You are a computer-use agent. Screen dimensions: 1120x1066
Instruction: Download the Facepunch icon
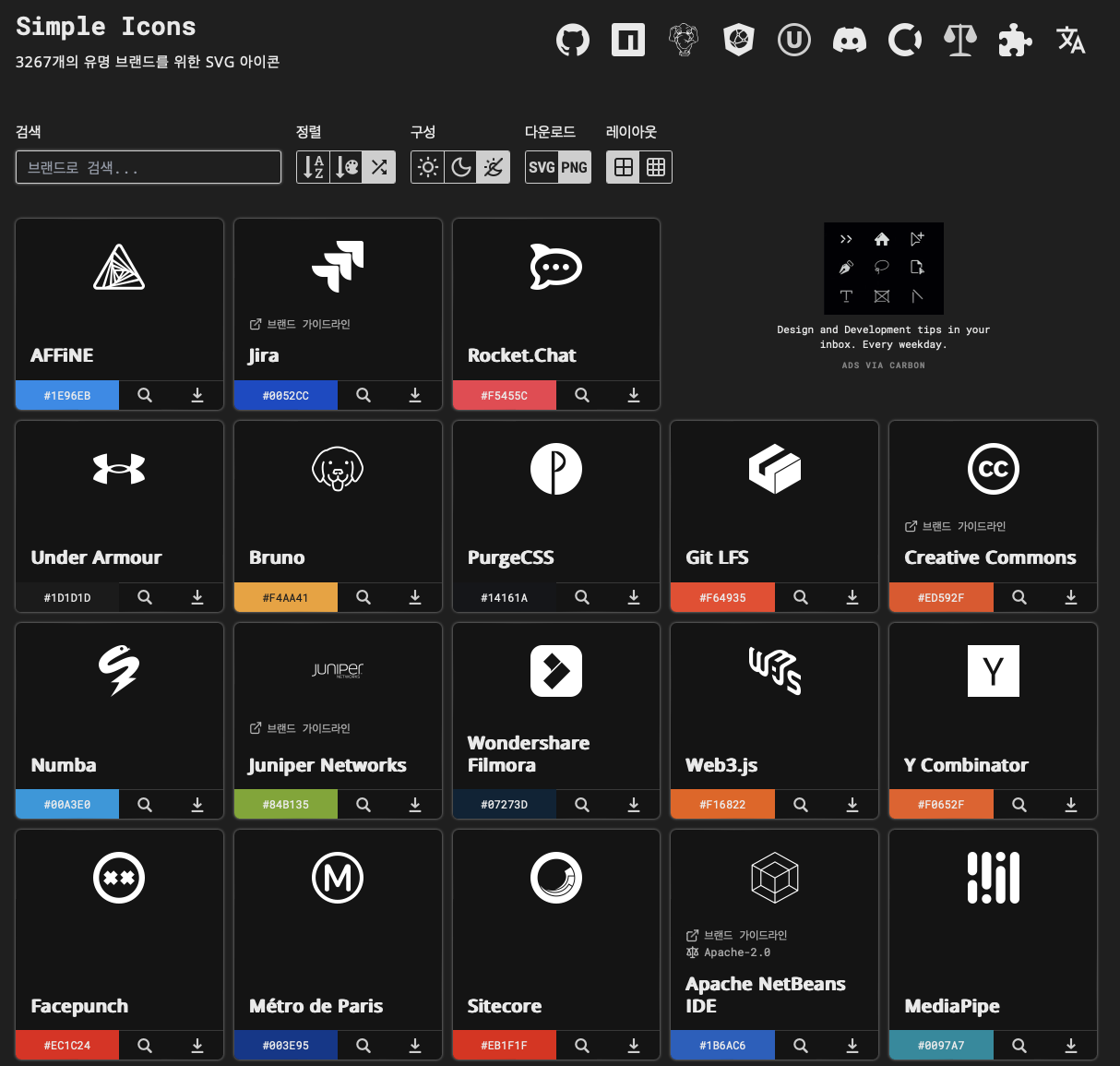click(197, 1045)
